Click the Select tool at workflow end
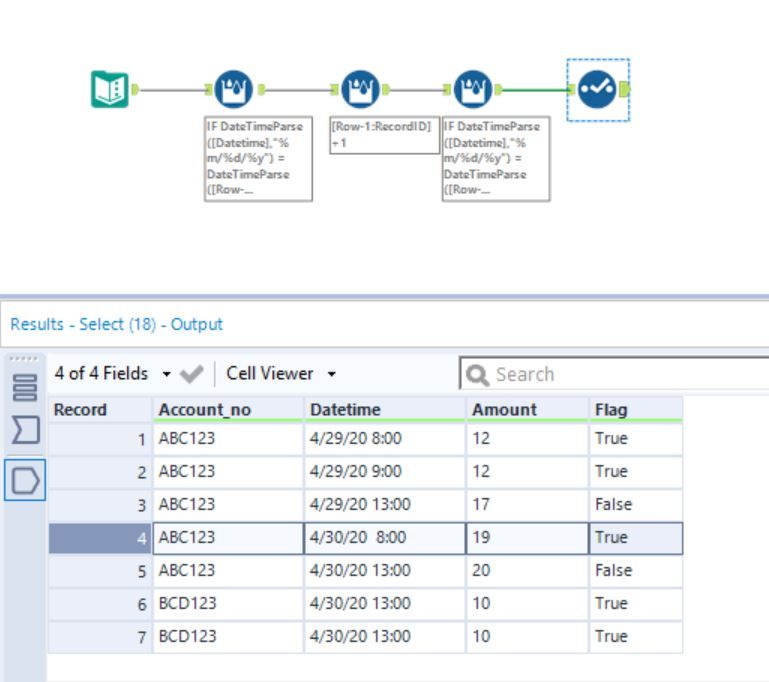The image size is (769, 682). click(x=597, y=89)
